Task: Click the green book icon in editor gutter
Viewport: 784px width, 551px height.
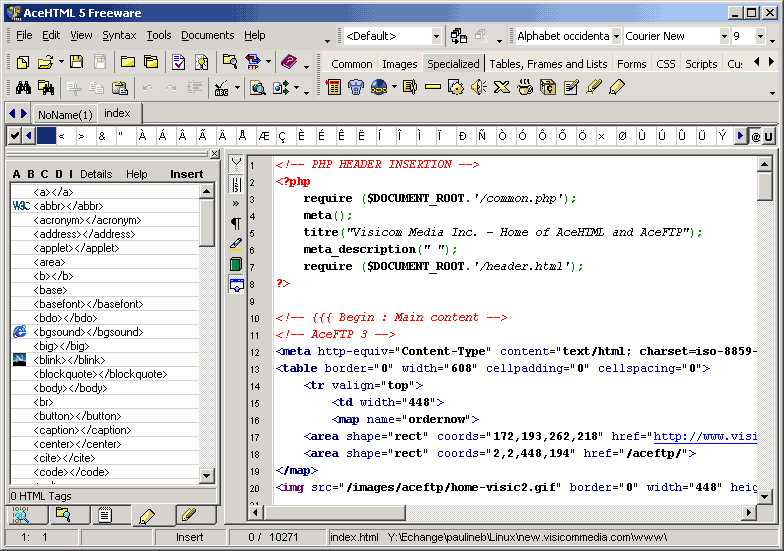Action: coord(236,264)
